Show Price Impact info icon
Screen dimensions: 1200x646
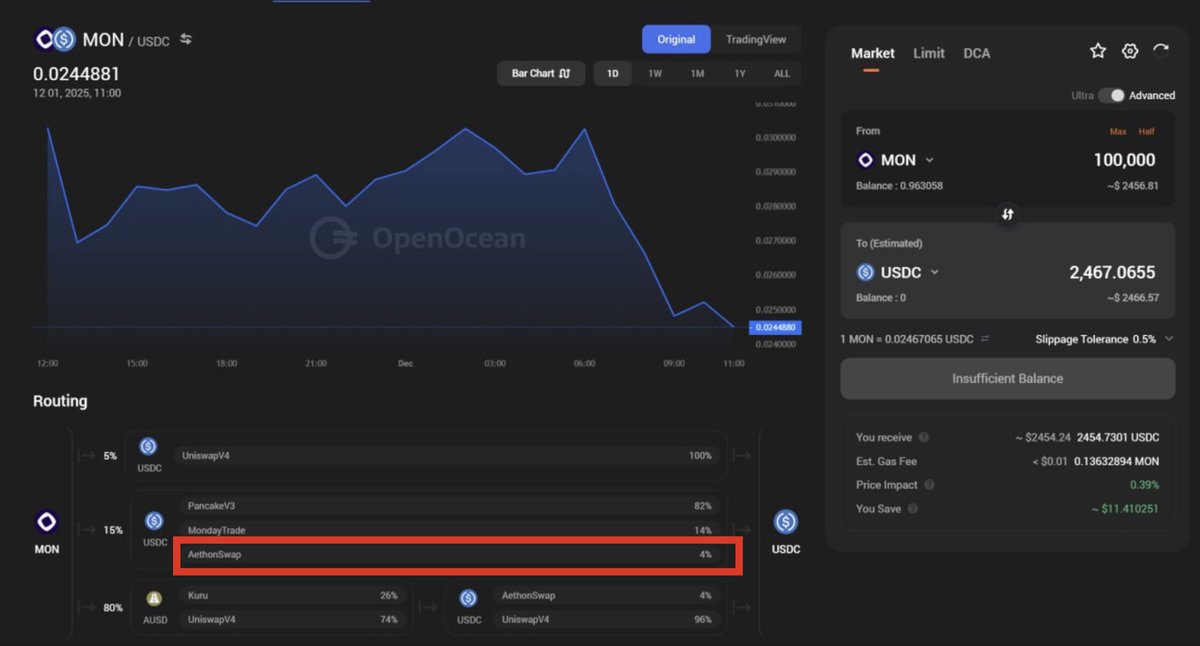click(x=930, y=485)
